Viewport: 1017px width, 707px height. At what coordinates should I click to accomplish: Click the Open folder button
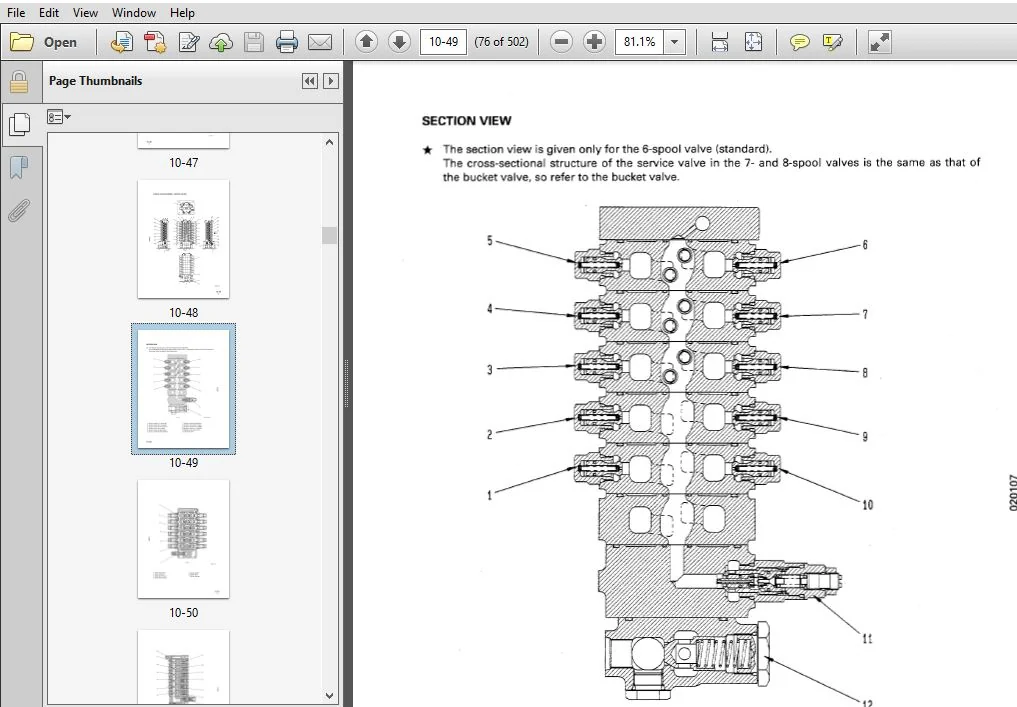(44, 42)
